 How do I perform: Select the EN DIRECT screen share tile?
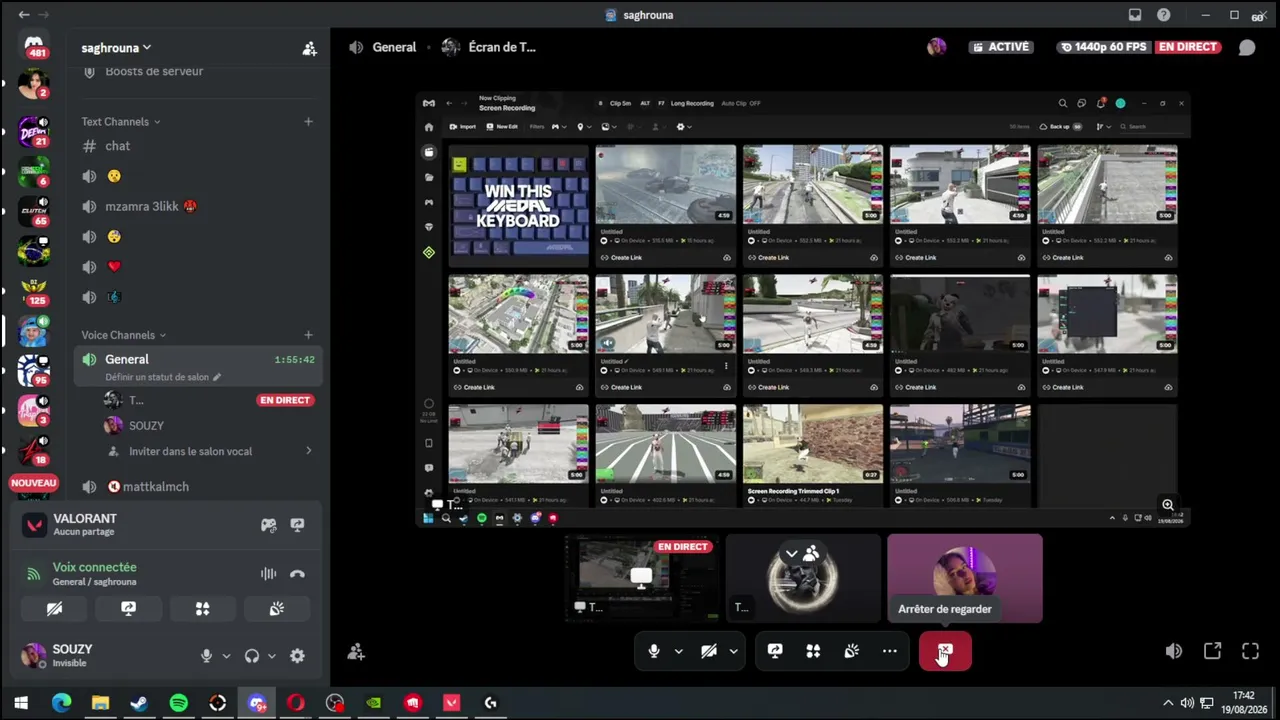coord(642,578)
